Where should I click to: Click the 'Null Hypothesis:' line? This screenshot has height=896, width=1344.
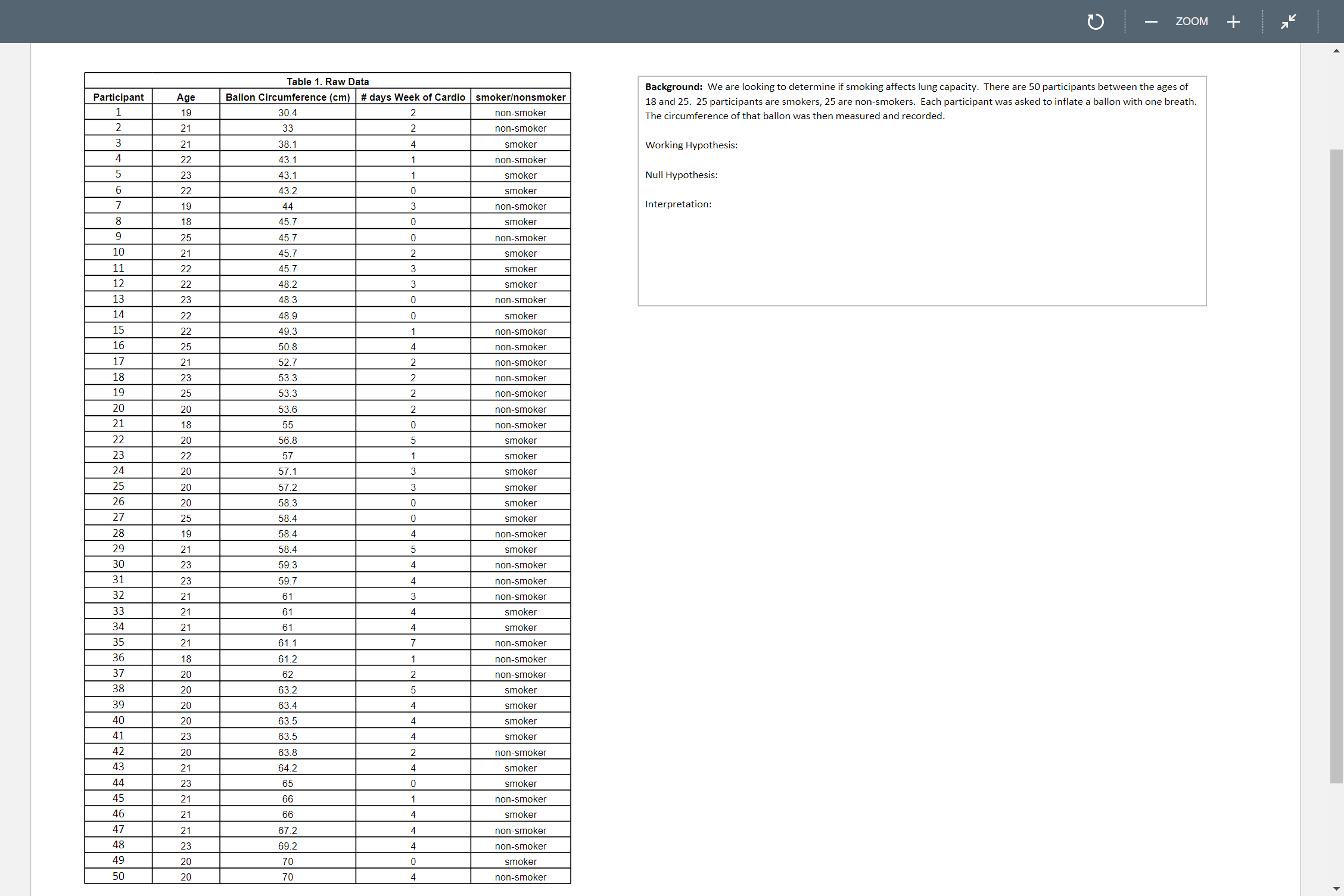pos(681,175)
